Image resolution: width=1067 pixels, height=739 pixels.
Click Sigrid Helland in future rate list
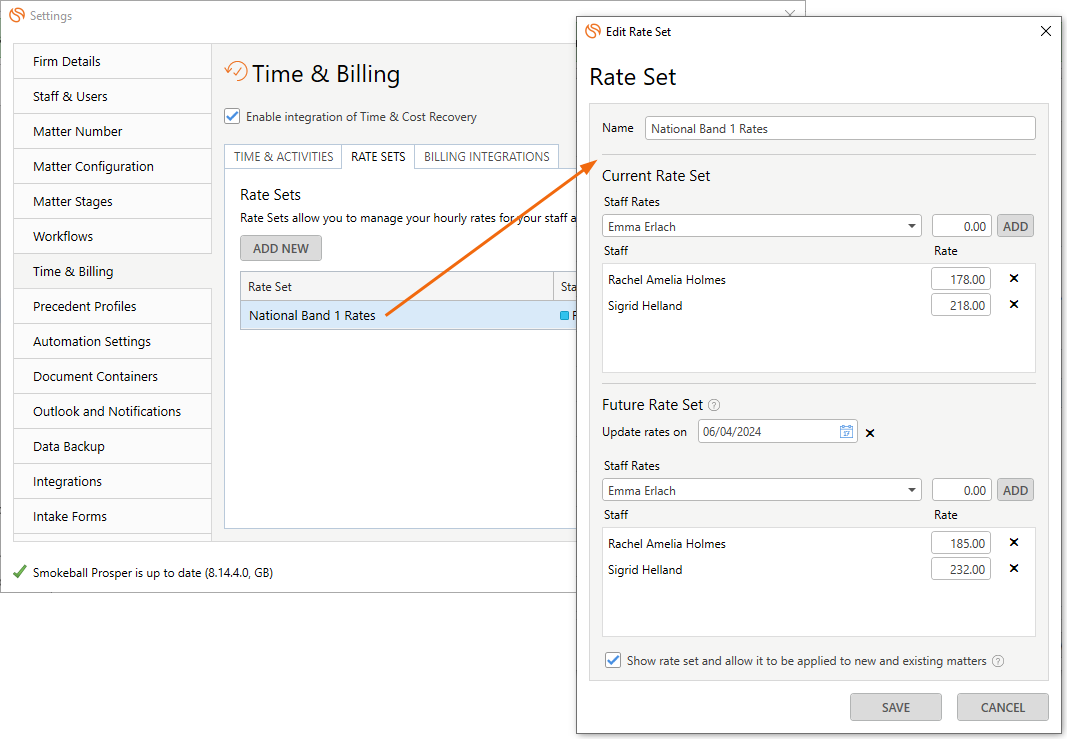(645, 570)
